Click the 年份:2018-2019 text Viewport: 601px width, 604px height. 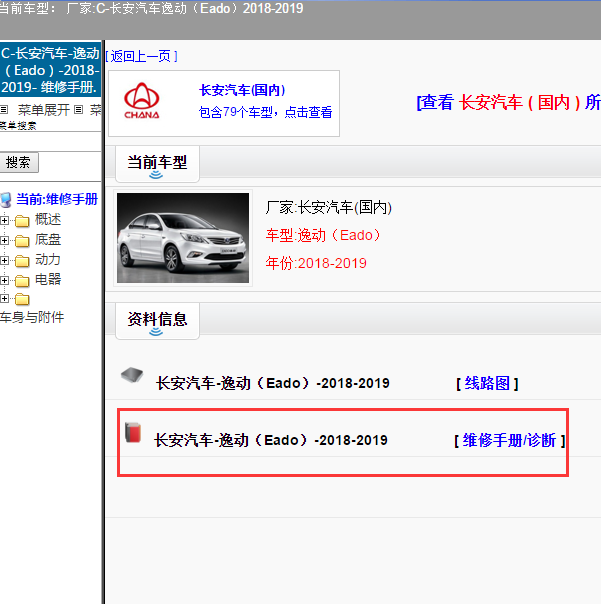316,263
